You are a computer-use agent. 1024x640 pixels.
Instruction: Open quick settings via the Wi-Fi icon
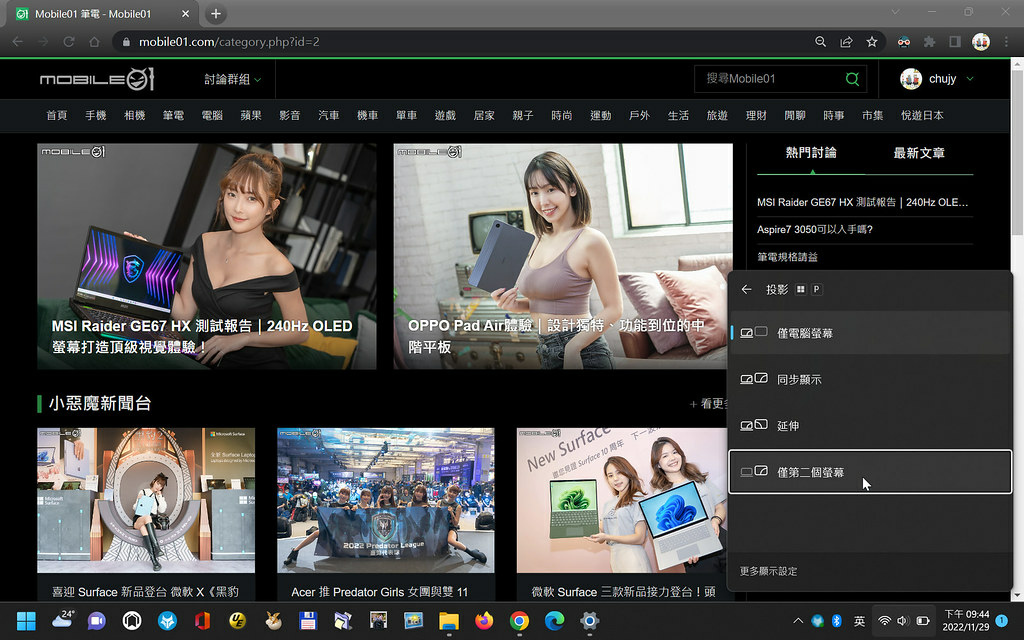coord(884,620)
